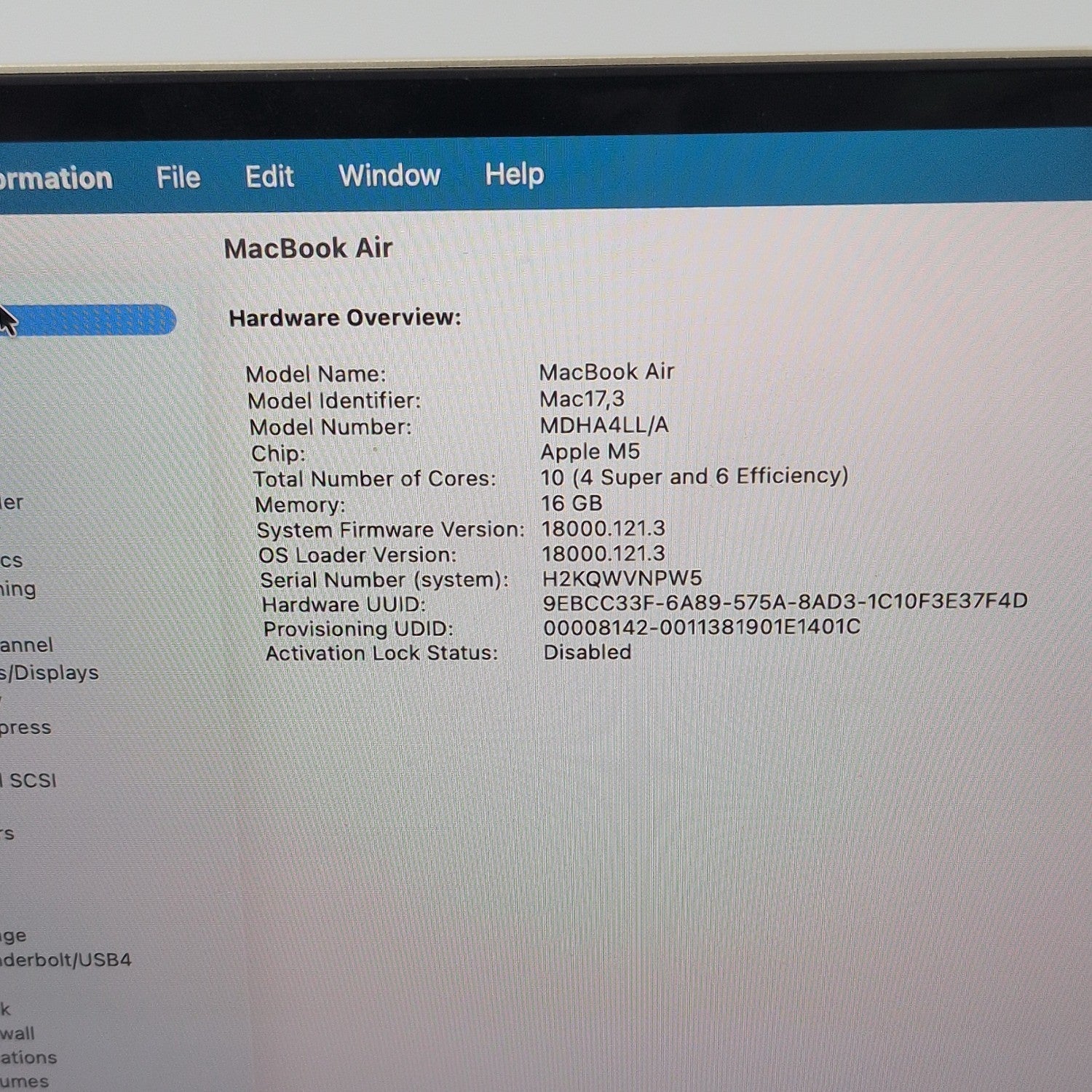Select the model number 'MDHA4LL/A'
Image resolution: width=1092 pixels, height=1092 pixels.
(604, 425)
